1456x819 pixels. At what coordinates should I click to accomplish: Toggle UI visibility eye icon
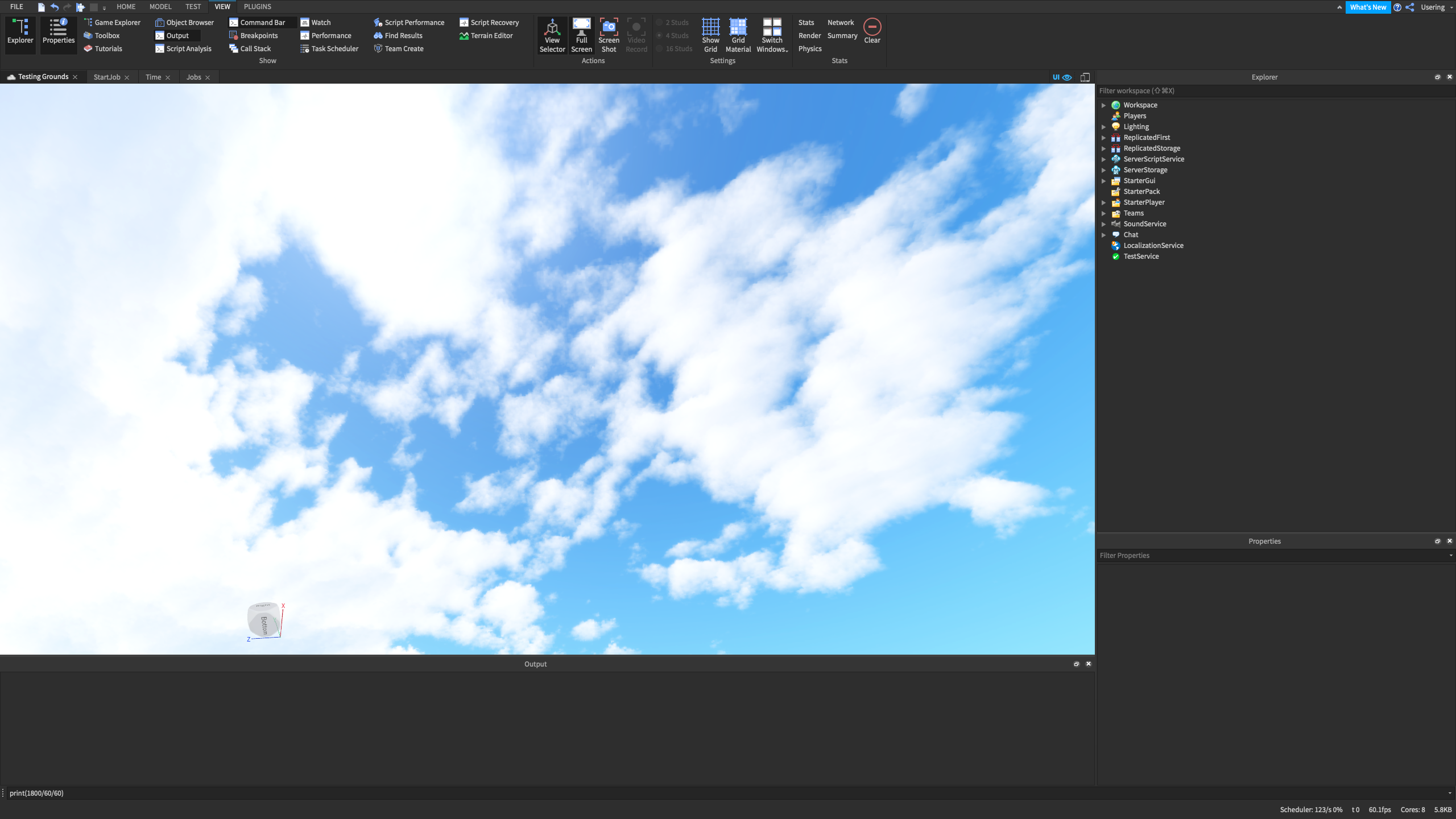pyautogui.click(x=1067, y=77)
